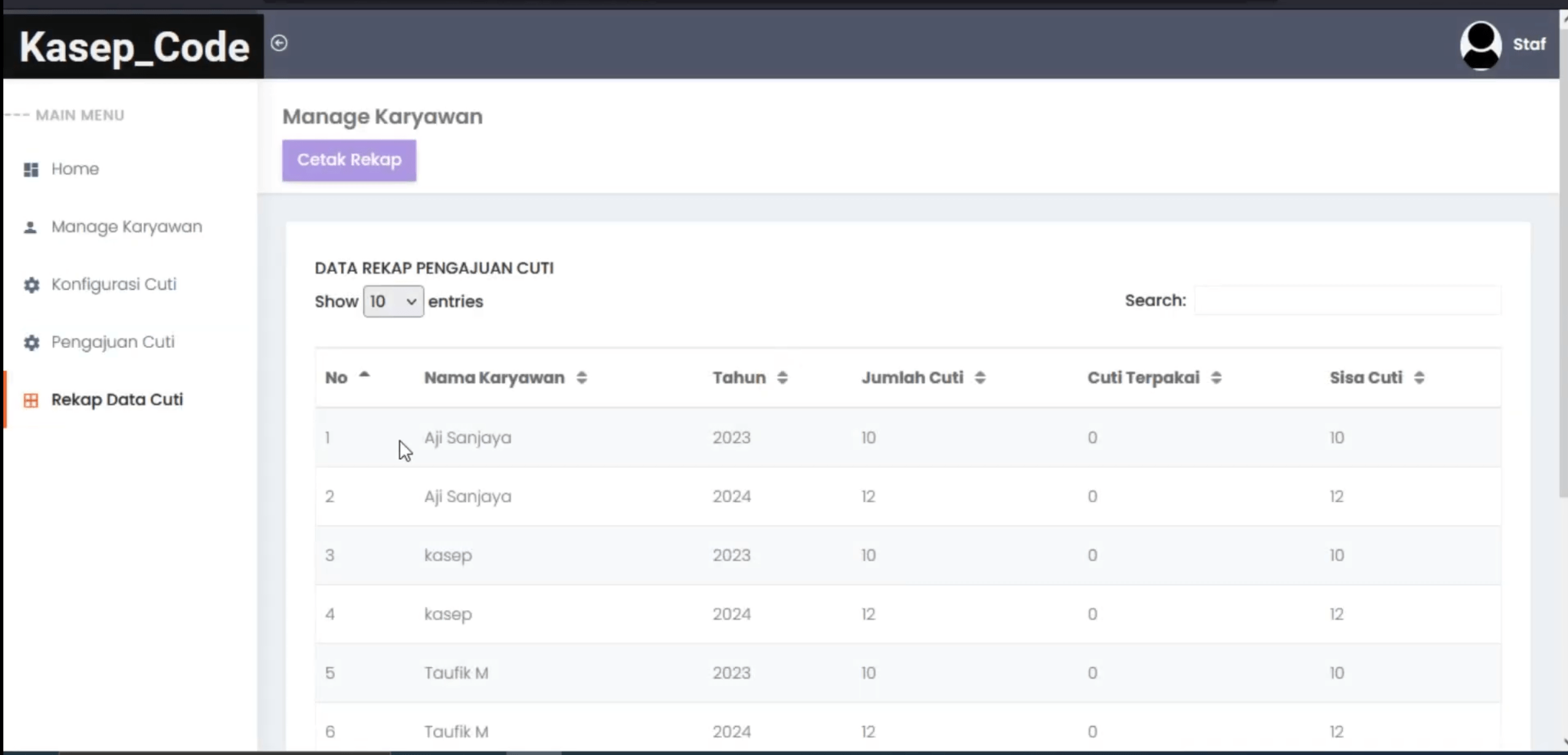
Task: Select Rekap Data Cuti menu item
Action: pyautogui.click(x=117, y=400)
